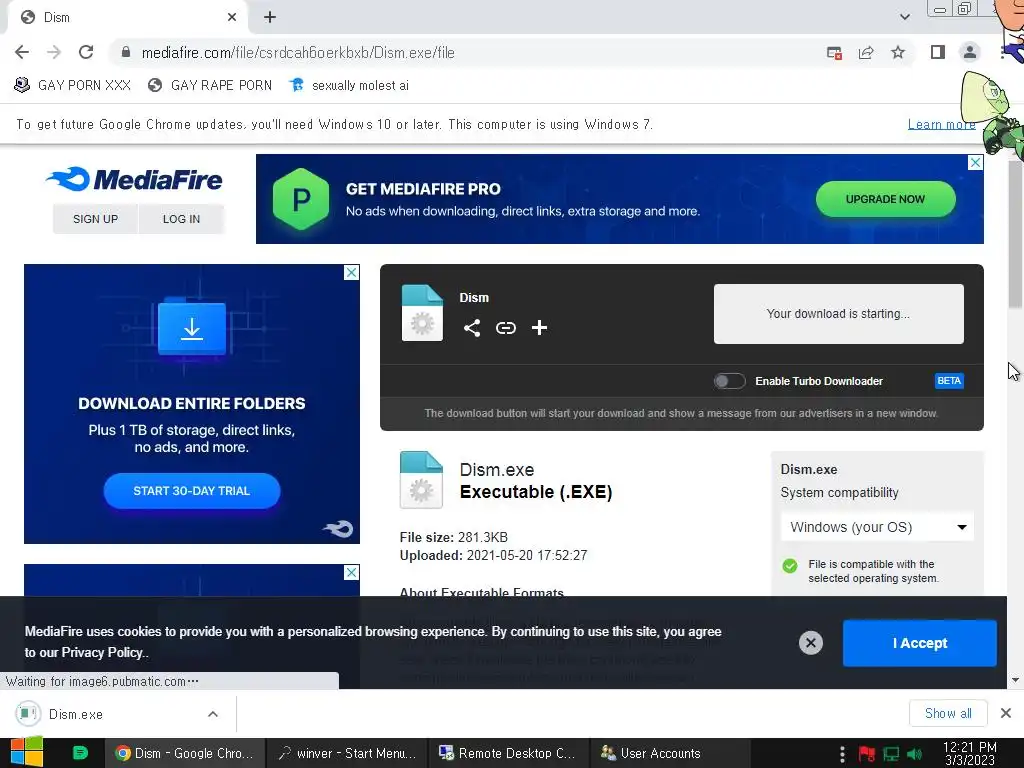
Task: Click the Dism file icon in dark panel
Action: 422,313
